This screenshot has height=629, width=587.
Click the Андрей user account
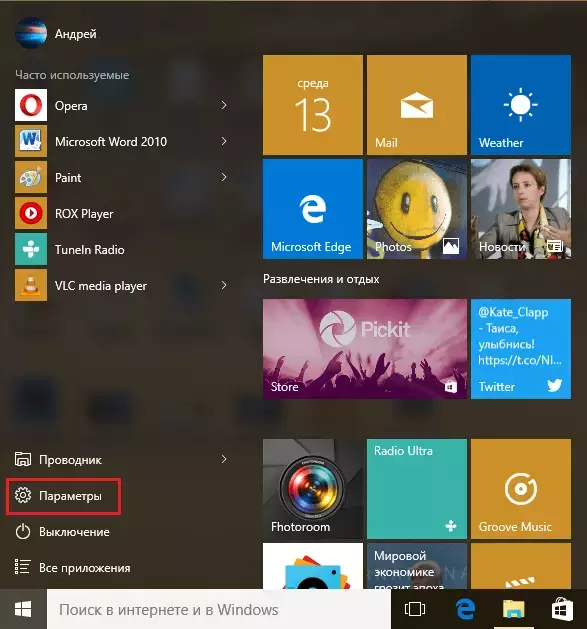56,33
